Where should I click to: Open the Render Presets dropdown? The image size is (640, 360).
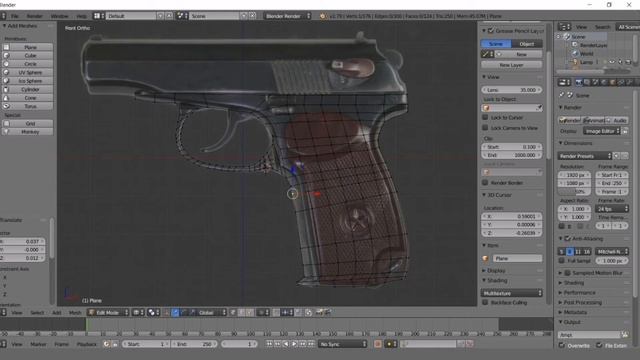click(x=584, y=156)
